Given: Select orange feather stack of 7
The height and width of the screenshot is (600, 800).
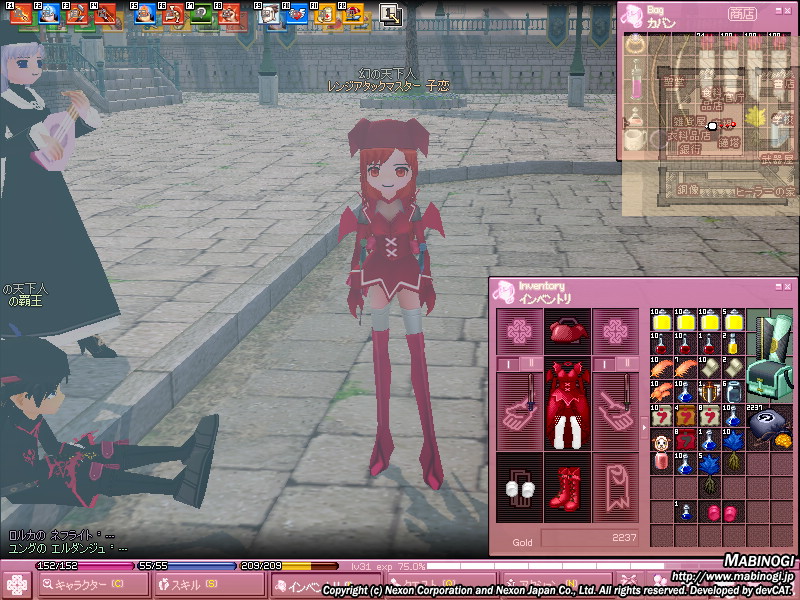Looking at the screenshot, I should point(685,368).
